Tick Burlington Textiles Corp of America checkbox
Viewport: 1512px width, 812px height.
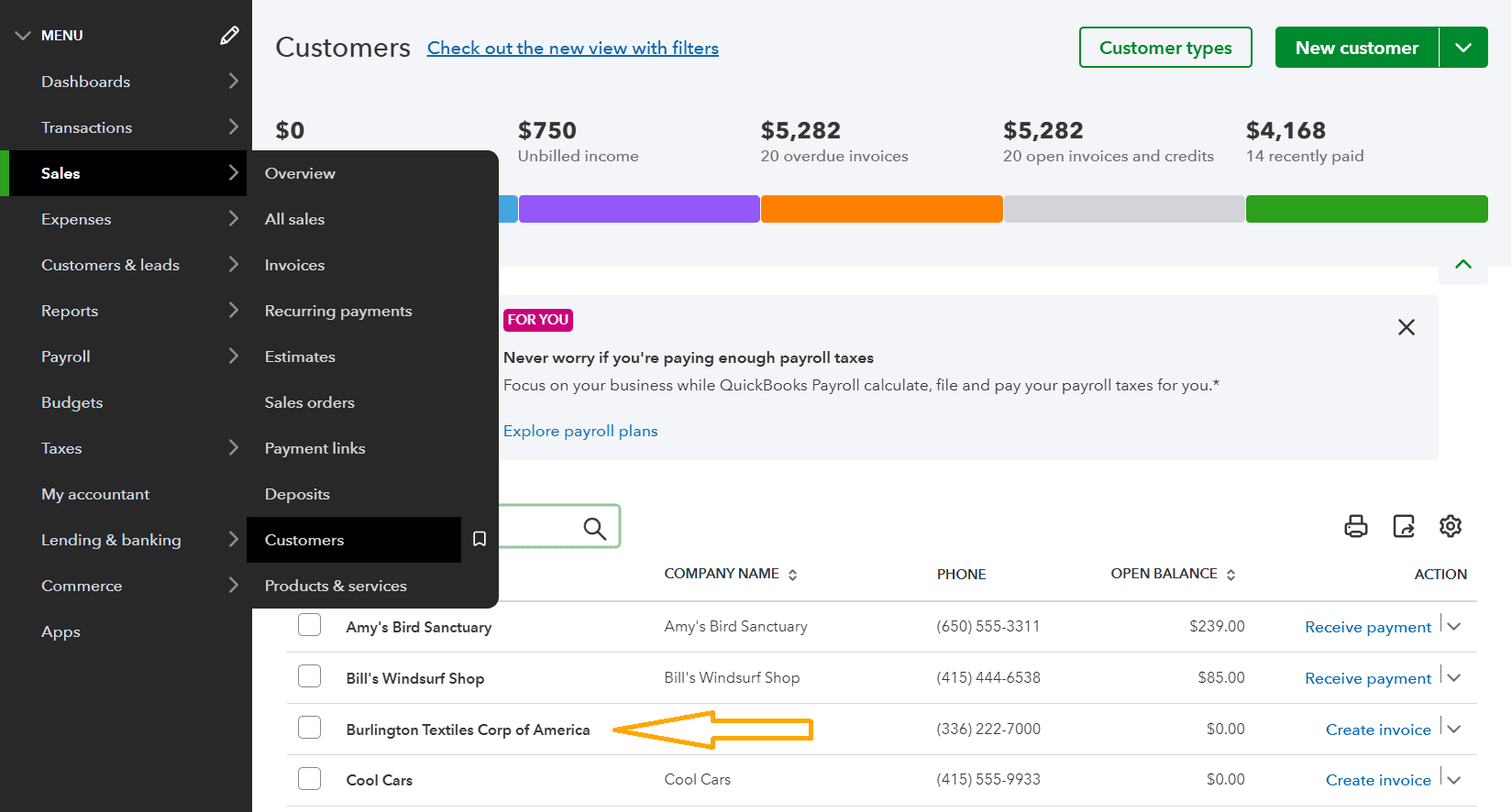click(x=310, y=728)
